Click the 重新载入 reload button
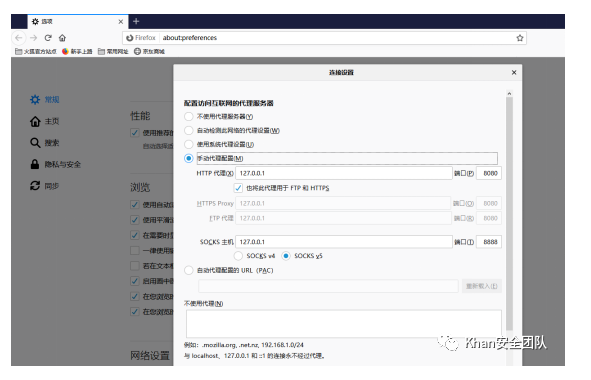 coord(482,286)
